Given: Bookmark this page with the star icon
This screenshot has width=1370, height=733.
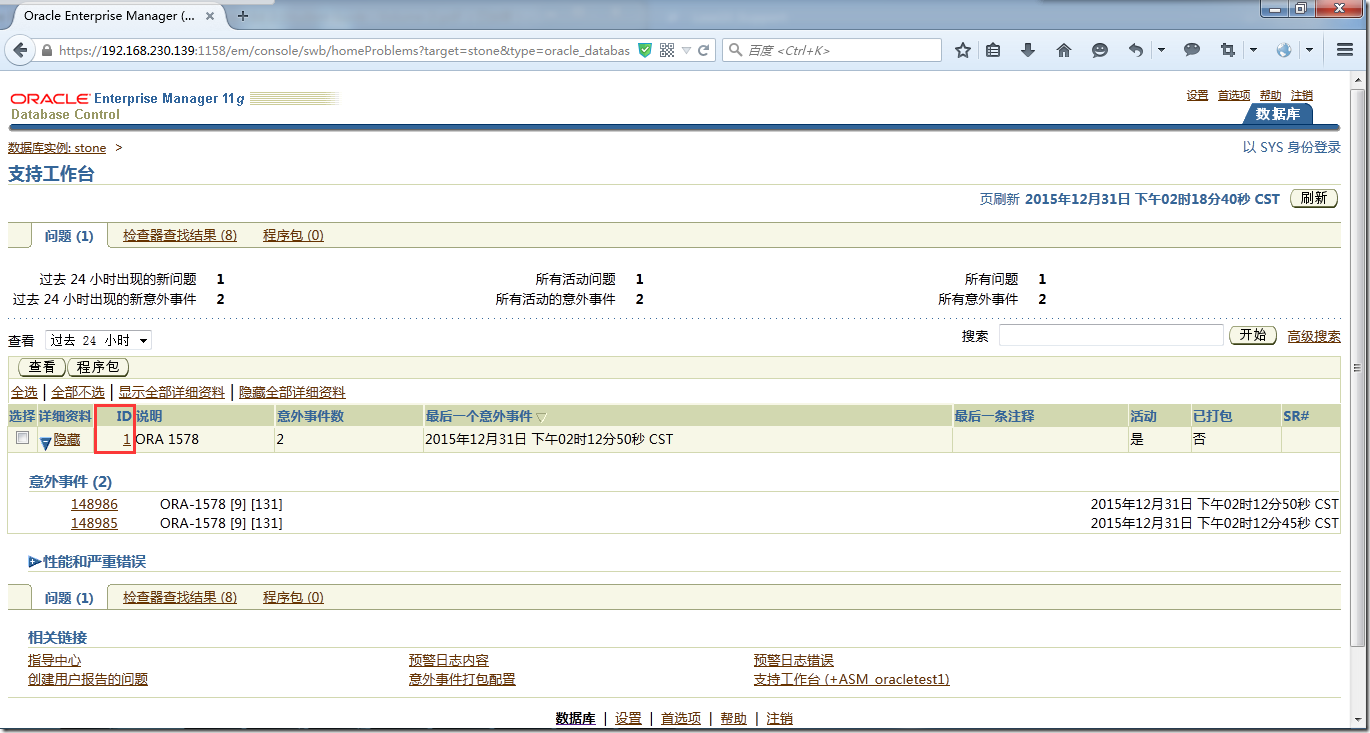Looking at the screenshot, I should click(963, 50).
